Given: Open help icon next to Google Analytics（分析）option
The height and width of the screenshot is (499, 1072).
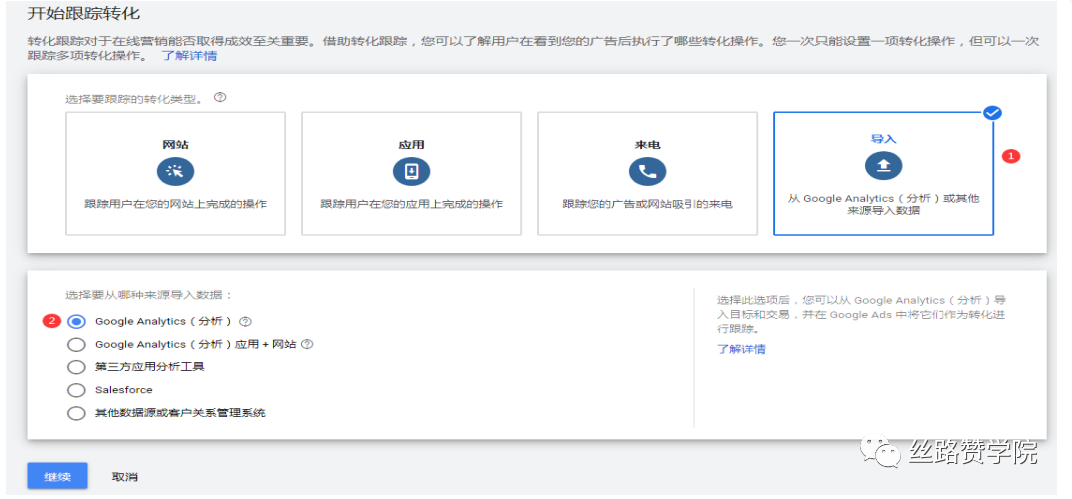Looking at the screenshot, I should click(x=246, y=321).
